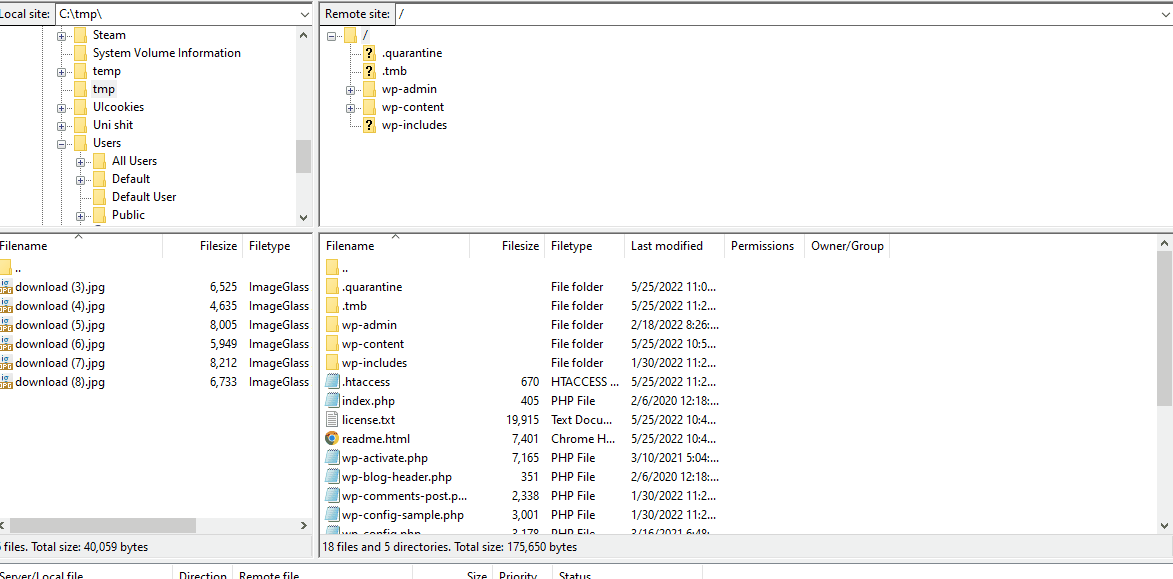
Task: Select the Default User folder in tree
Action: coord(144,197)
